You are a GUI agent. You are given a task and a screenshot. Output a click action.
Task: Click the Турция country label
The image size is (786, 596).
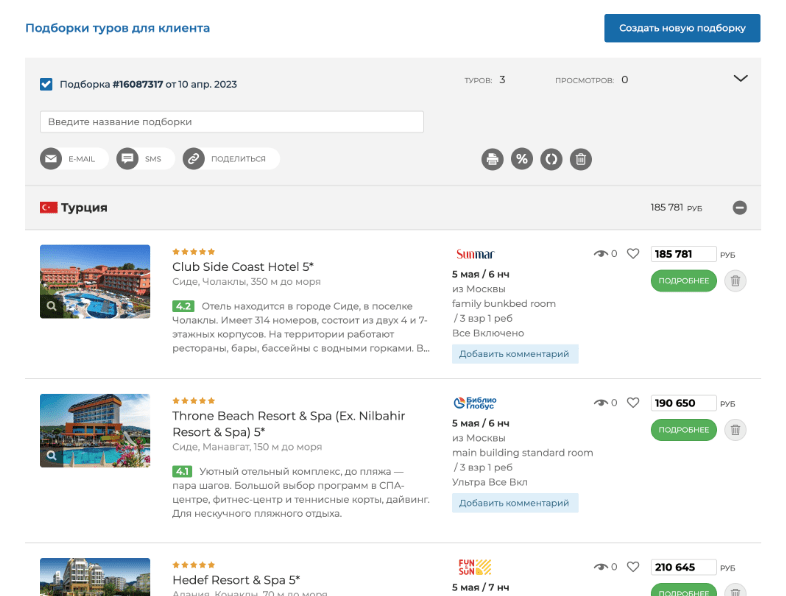pyautogui.click(x=84, y=208)
